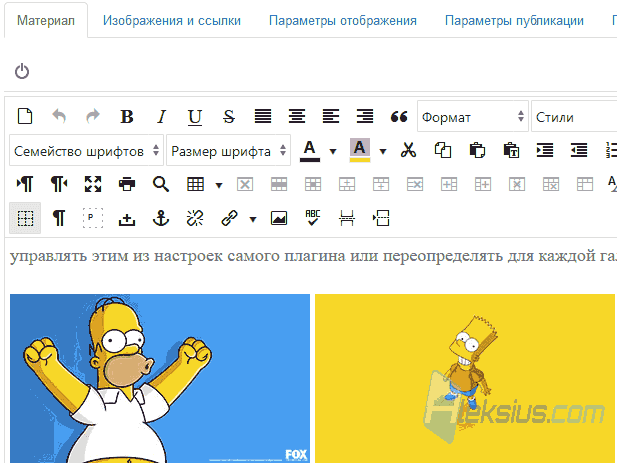Delete the table column
Viewport: 617px width, 469px height.
click(x=517, y=184)
